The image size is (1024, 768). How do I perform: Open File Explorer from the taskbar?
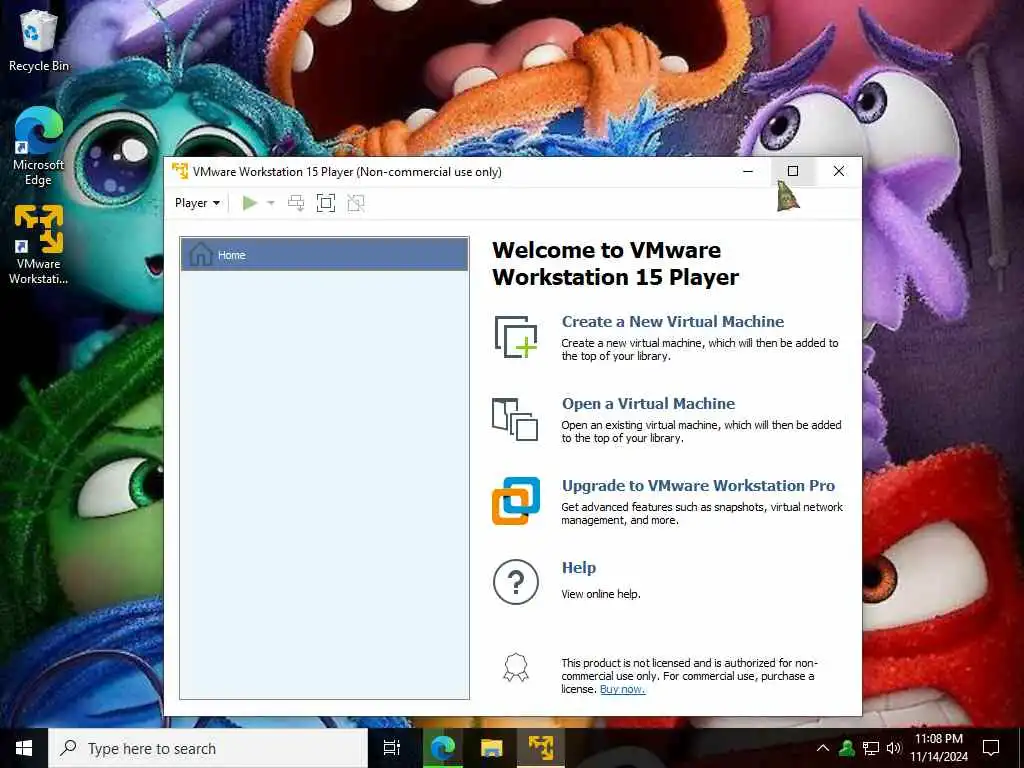coord(491,748)
